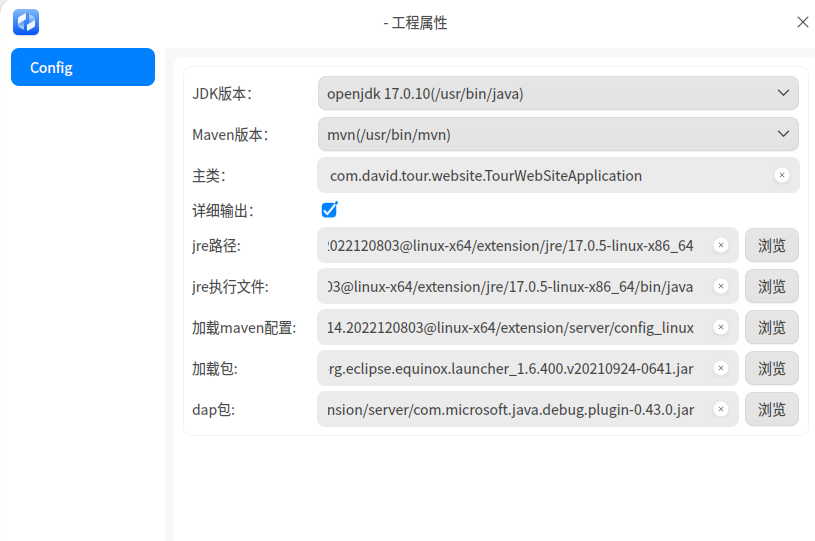Click the jre路径 input field
This screenshot has width=815, height=541.
(528, 245)
